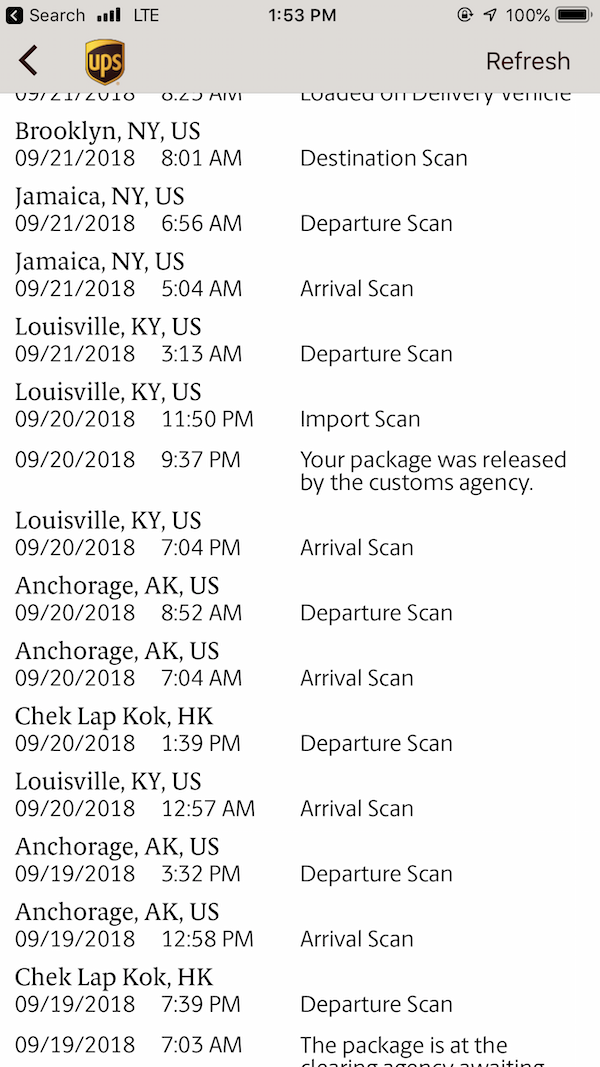Tap the battery icon in status bar

point(573,15)
